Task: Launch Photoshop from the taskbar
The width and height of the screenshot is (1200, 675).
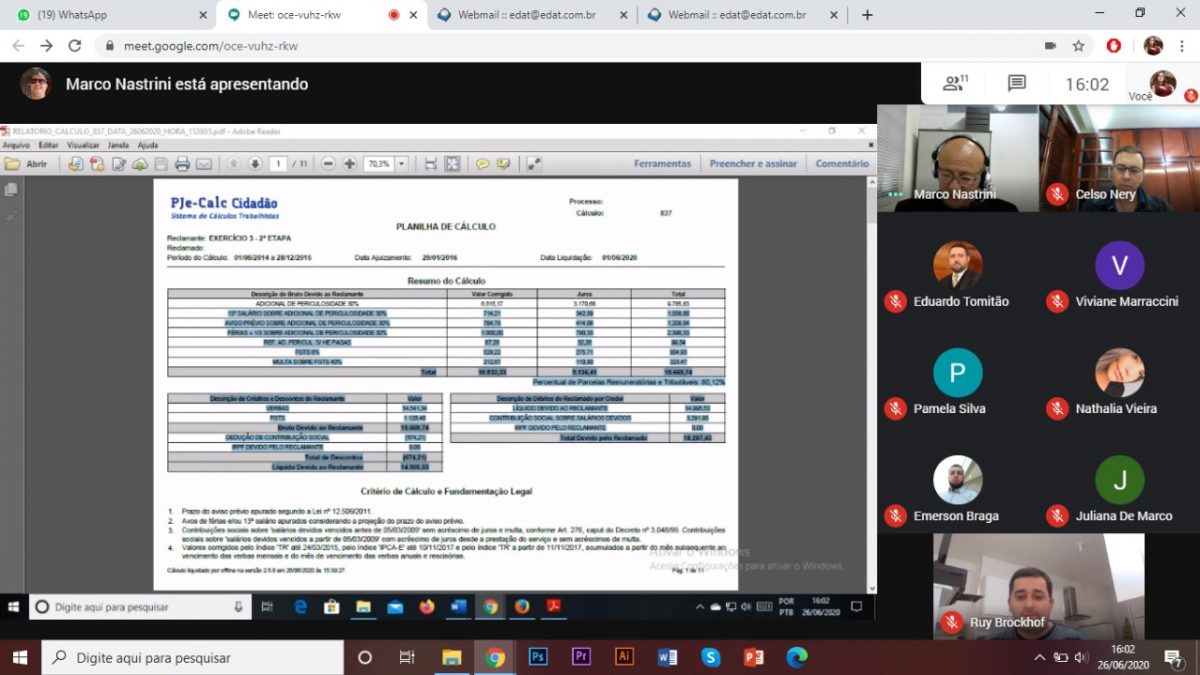Action: [x=538, y=657]
